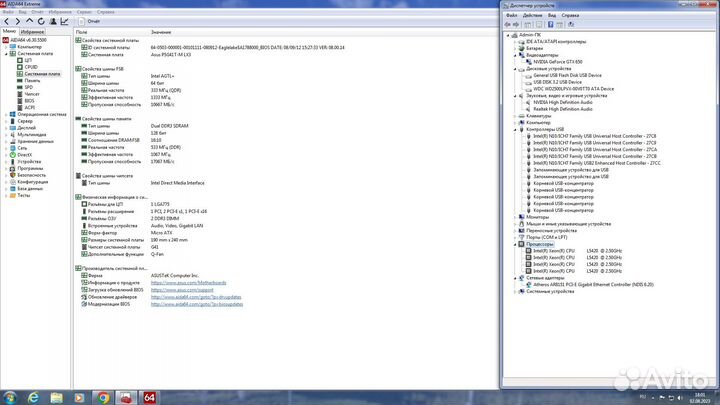The height and width of the screenshot is (405, 720).
Task: Select the DirectX node in the AIDA64 tree
Action: tap(25, 155)
